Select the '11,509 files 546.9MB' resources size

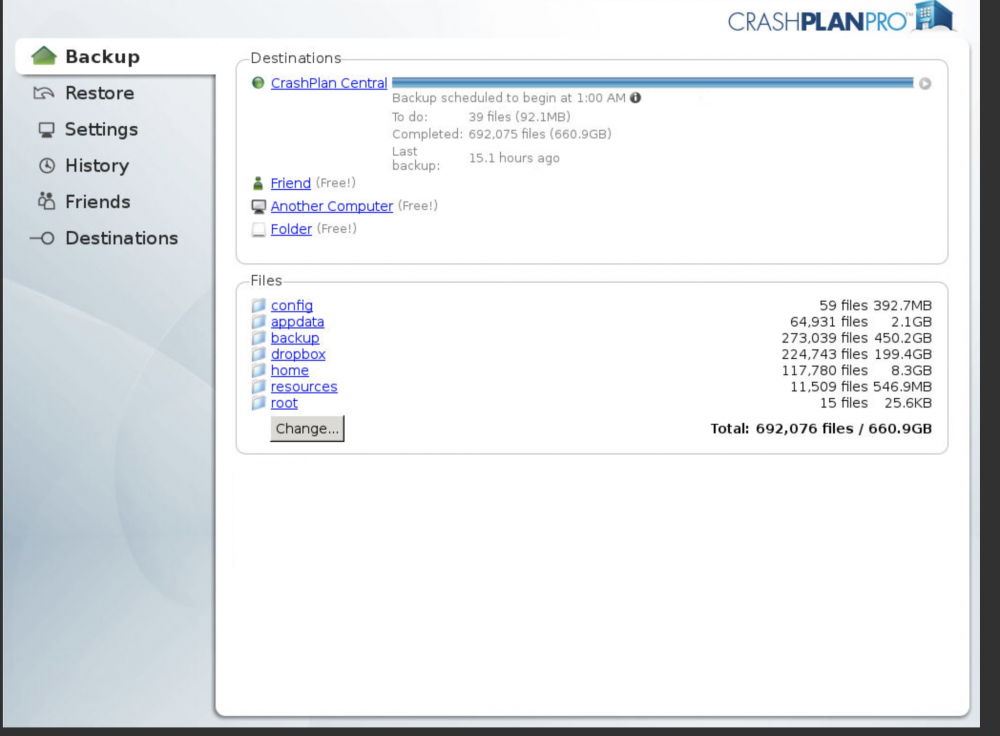coord(861,386)
